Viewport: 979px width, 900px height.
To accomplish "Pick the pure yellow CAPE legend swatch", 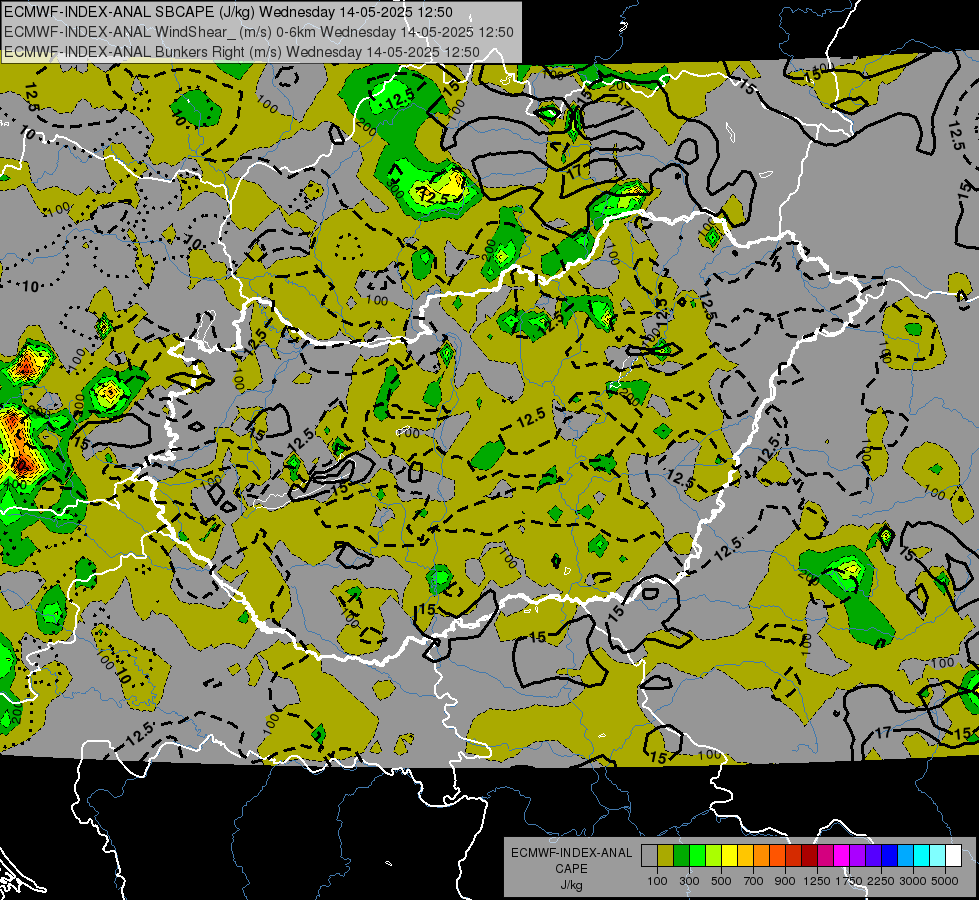I will tap(729, 856).
